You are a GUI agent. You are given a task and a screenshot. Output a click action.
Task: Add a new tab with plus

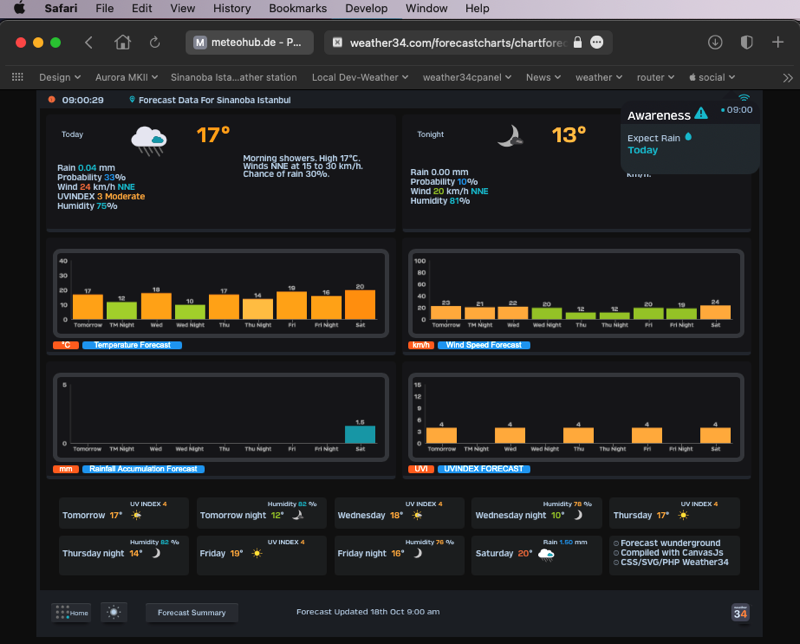tap(778, 42)
